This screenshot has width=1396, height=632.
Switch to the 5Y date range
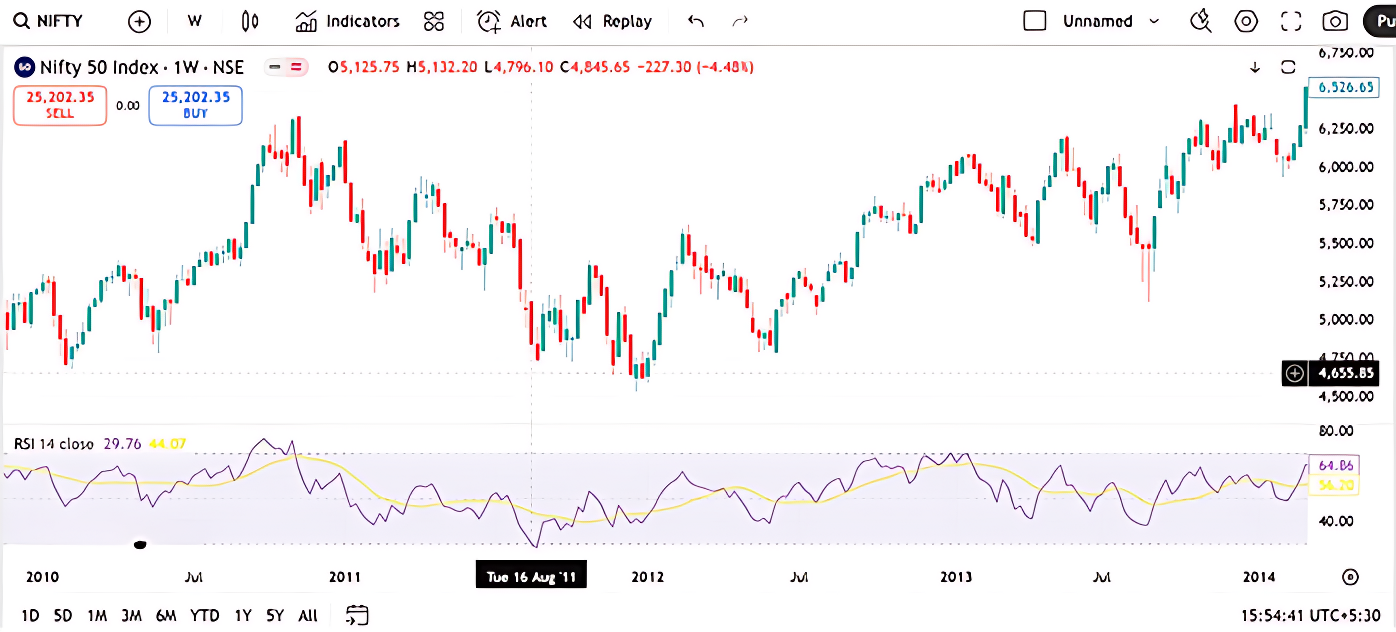pyautogui.click(x=275, y=615)
